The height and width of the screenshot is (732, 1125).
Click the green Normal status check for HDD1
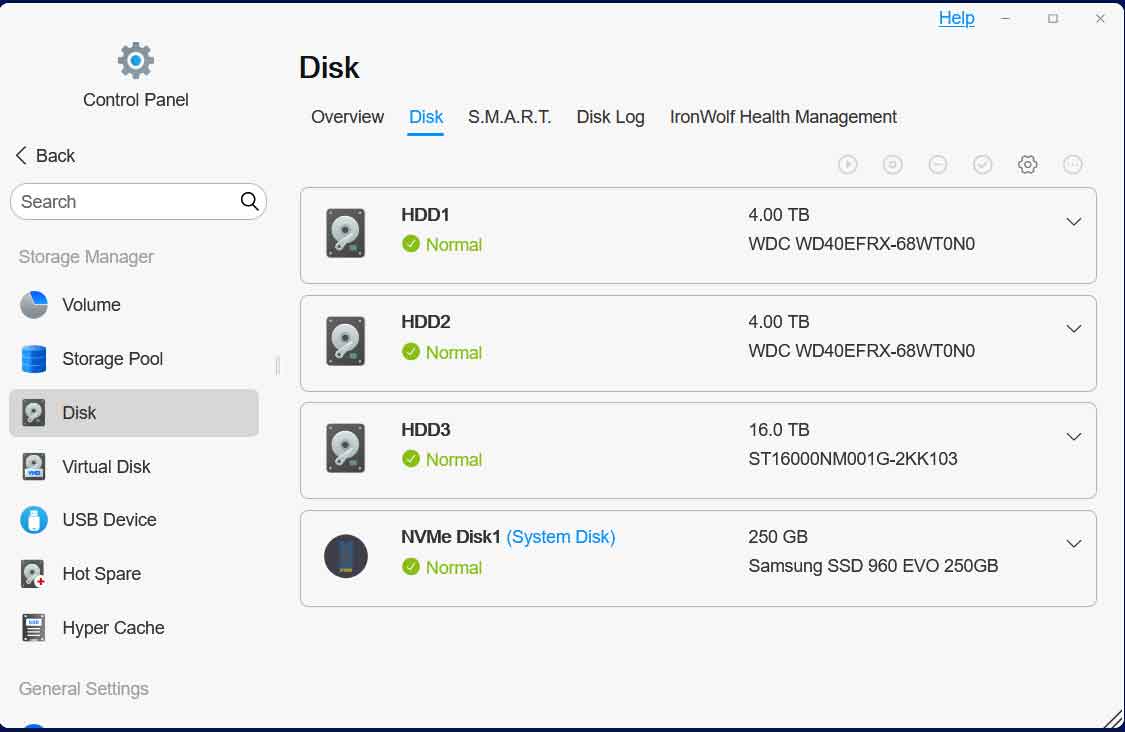tap(410, 244)
